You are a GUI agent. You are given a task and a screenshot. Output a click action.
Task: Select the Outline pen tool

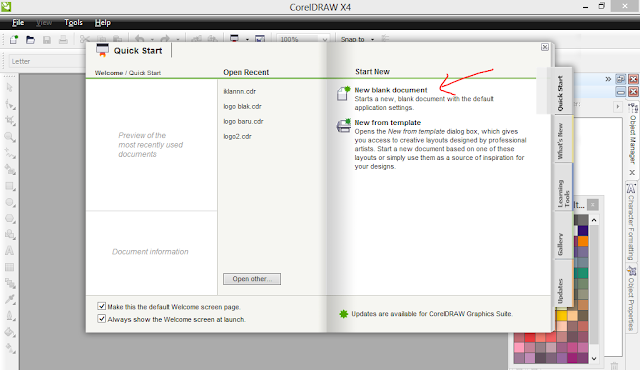click(10, 316)
